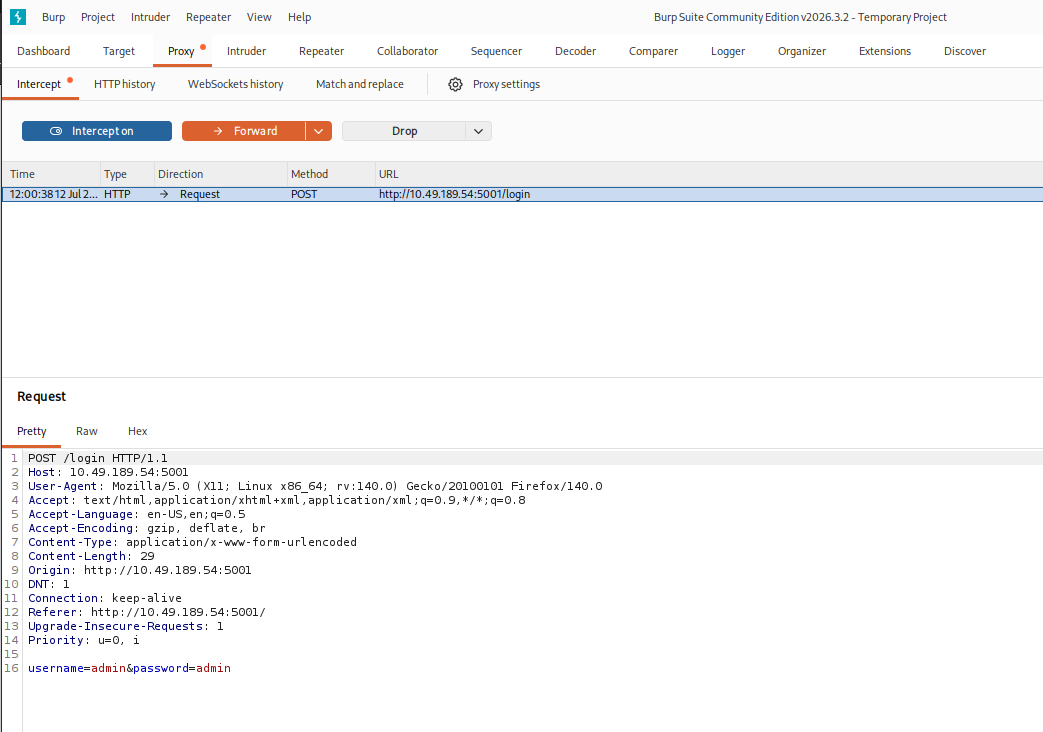Click the Origin header line
This screenshot has height=732, width=1043.
coord(140,570)
